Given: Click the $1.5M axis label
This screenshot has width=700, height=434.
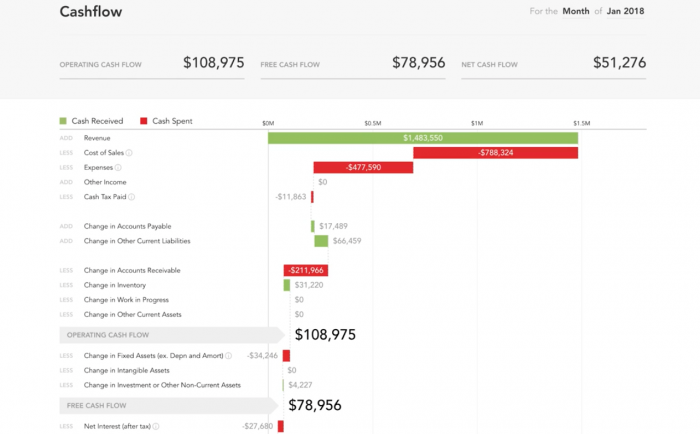Looking at the screenshot, I should (582, 123).
